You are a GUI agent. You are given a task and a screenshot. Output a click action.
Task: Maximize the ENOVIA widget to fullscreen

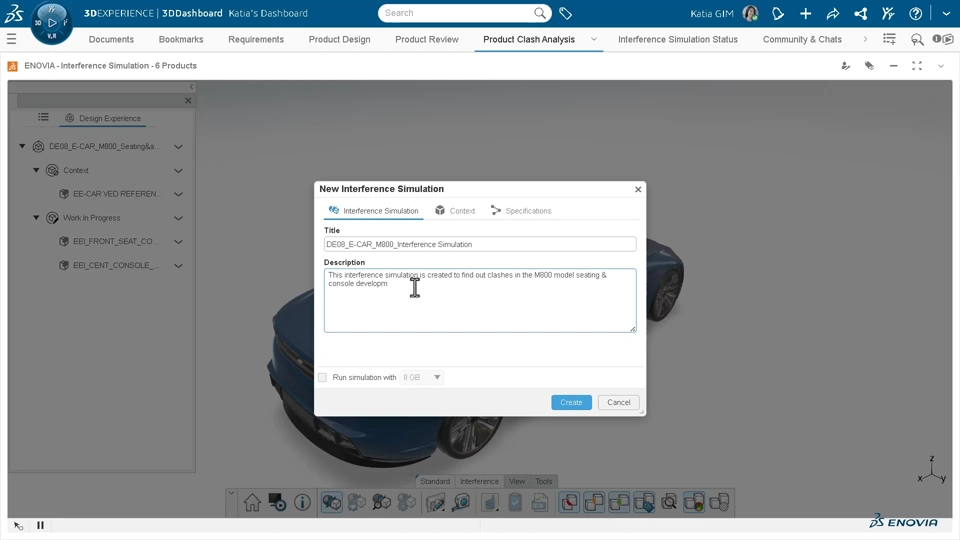917,66
